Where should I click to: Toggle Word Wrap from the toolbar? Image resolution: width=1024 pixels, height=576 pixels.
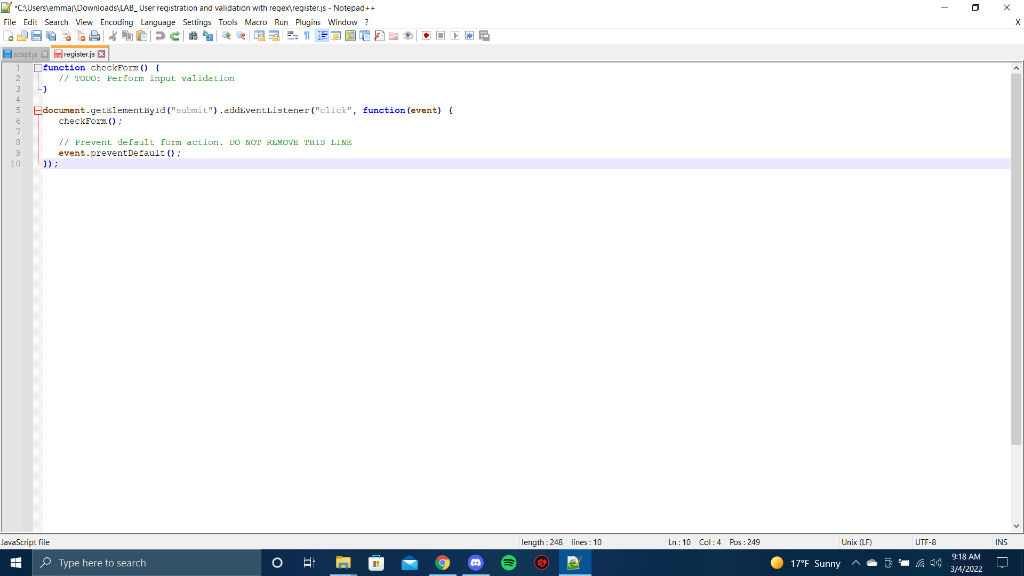[290, 36]
